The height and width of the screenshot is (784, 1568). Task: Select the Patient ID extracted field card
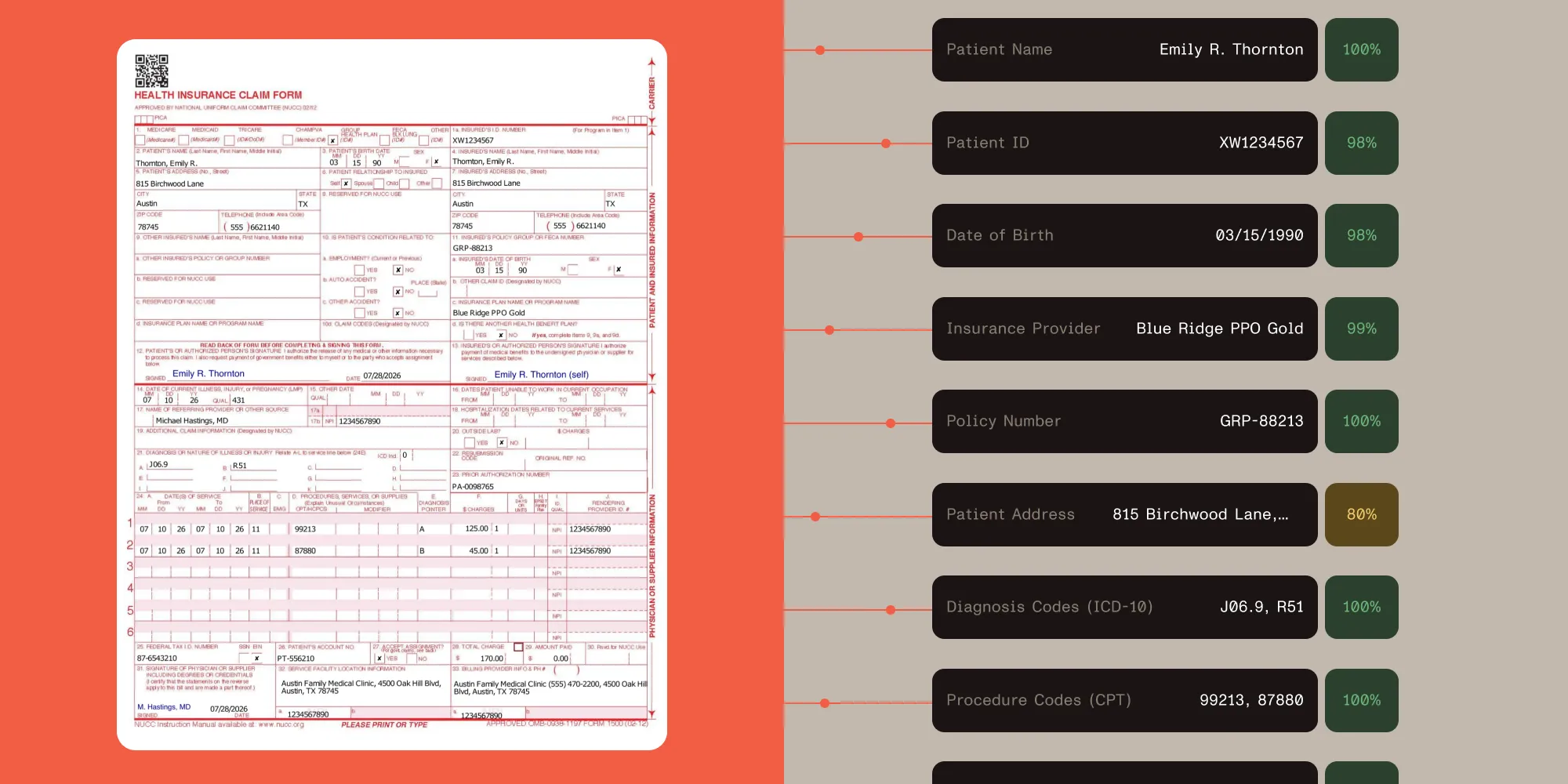coord(1124,143)
